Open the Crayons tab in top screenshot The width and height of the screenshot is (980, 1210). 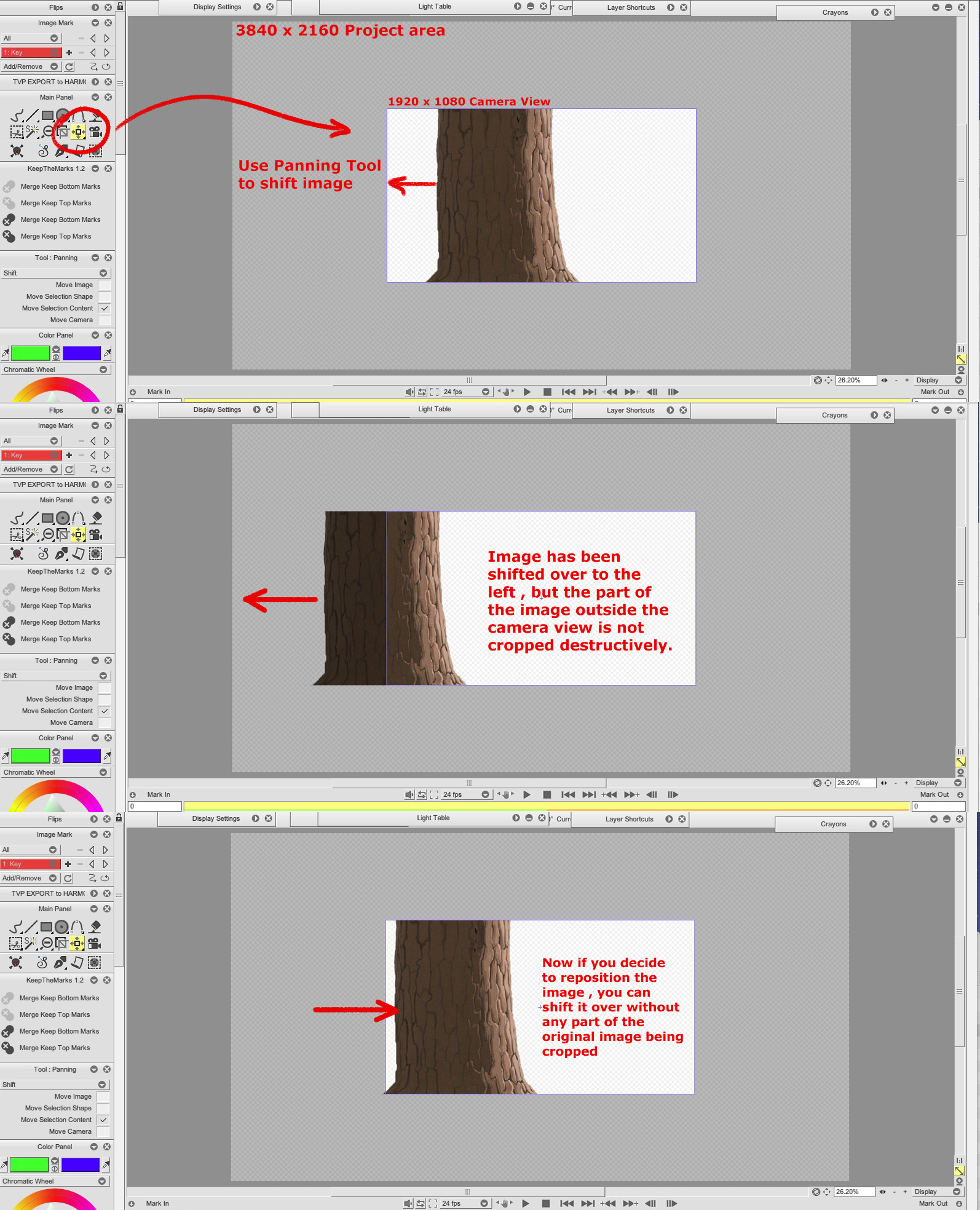[835, 12]
